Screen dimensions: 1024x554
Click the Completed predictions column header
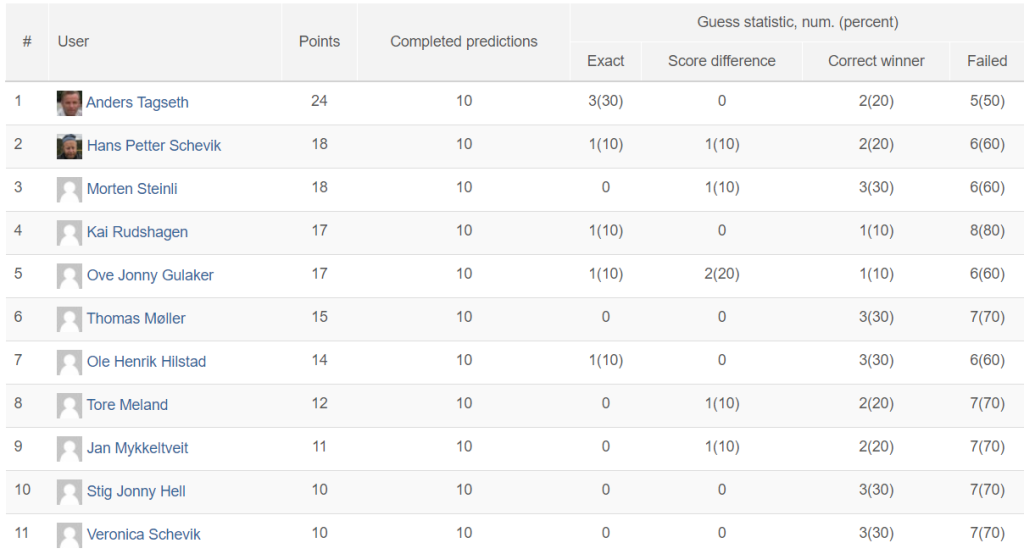(464, 42)
